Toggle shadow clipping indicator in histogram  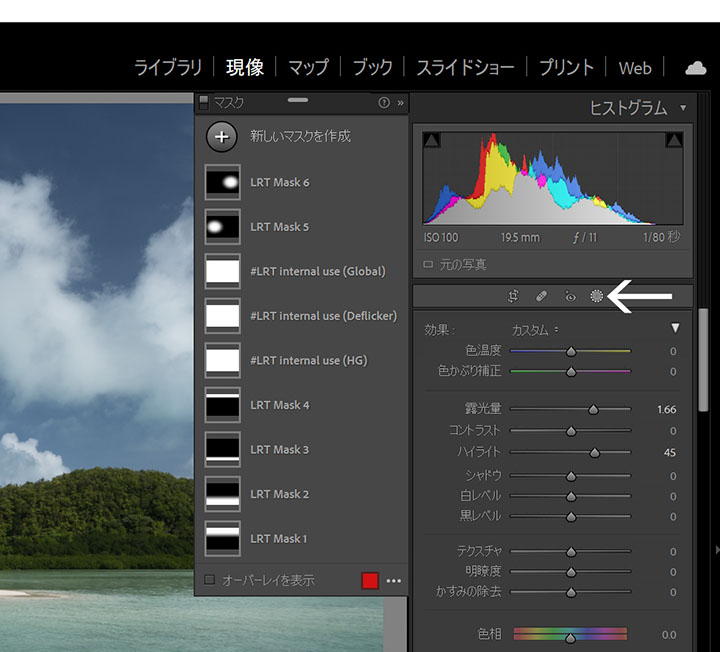[432, 140]
